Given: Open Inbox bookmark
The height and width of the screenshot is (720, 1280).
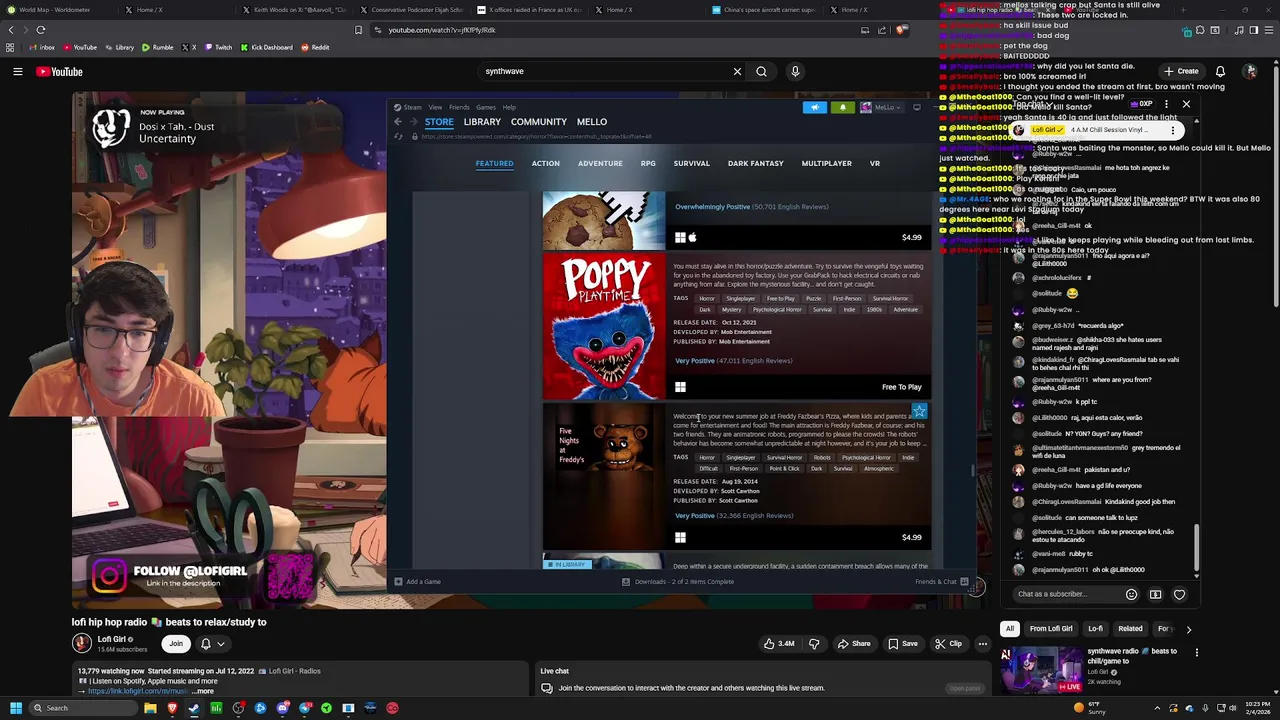Looking at the screenshot, I should 41,47.
